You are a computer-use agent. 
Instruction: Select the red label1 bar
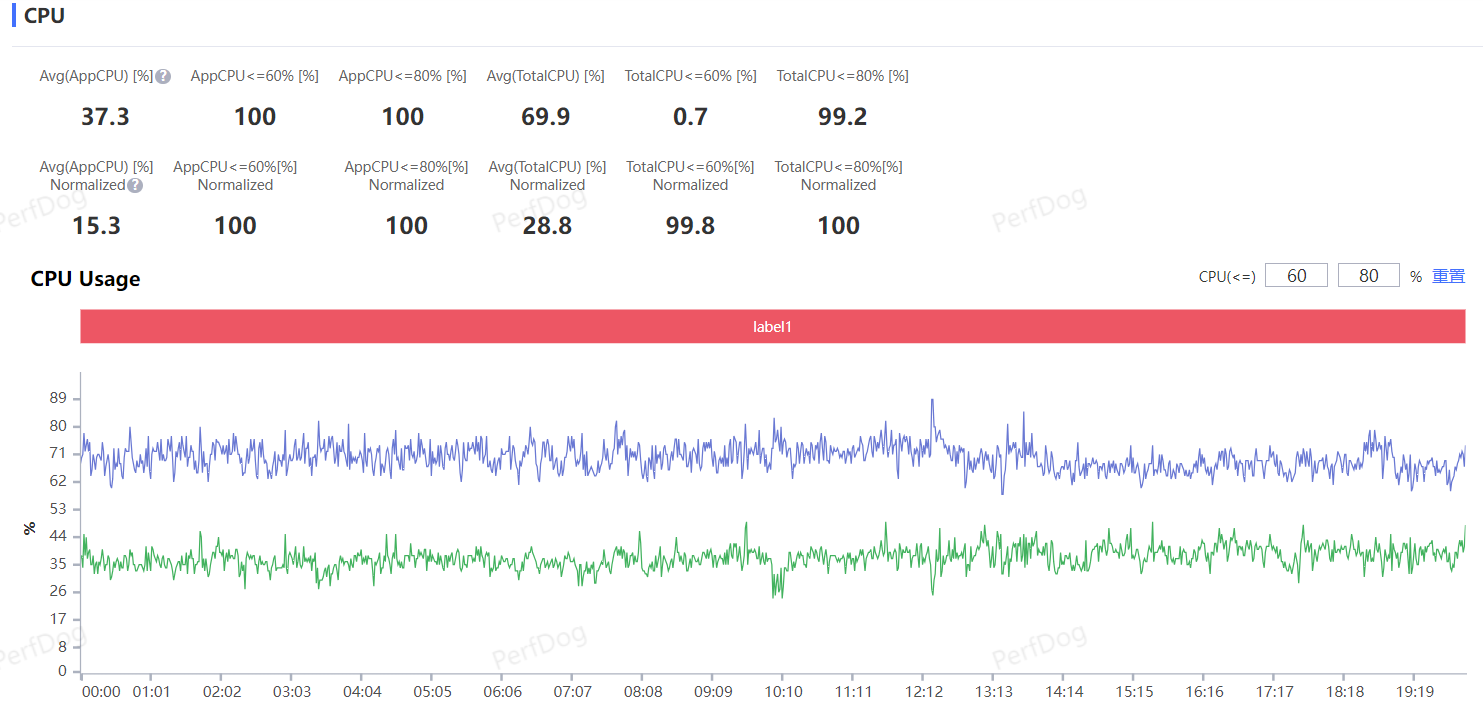(772, 326)
